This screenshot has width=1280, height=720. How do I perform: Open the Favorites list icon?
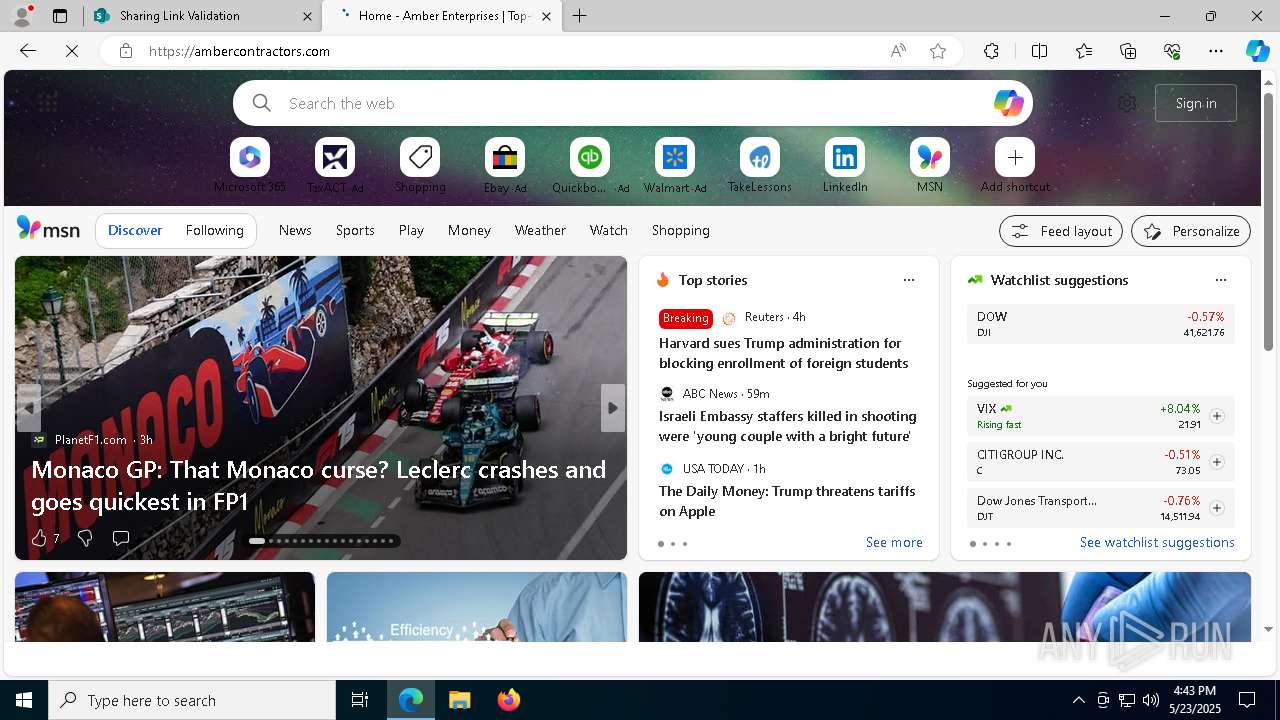[1084, 51]
